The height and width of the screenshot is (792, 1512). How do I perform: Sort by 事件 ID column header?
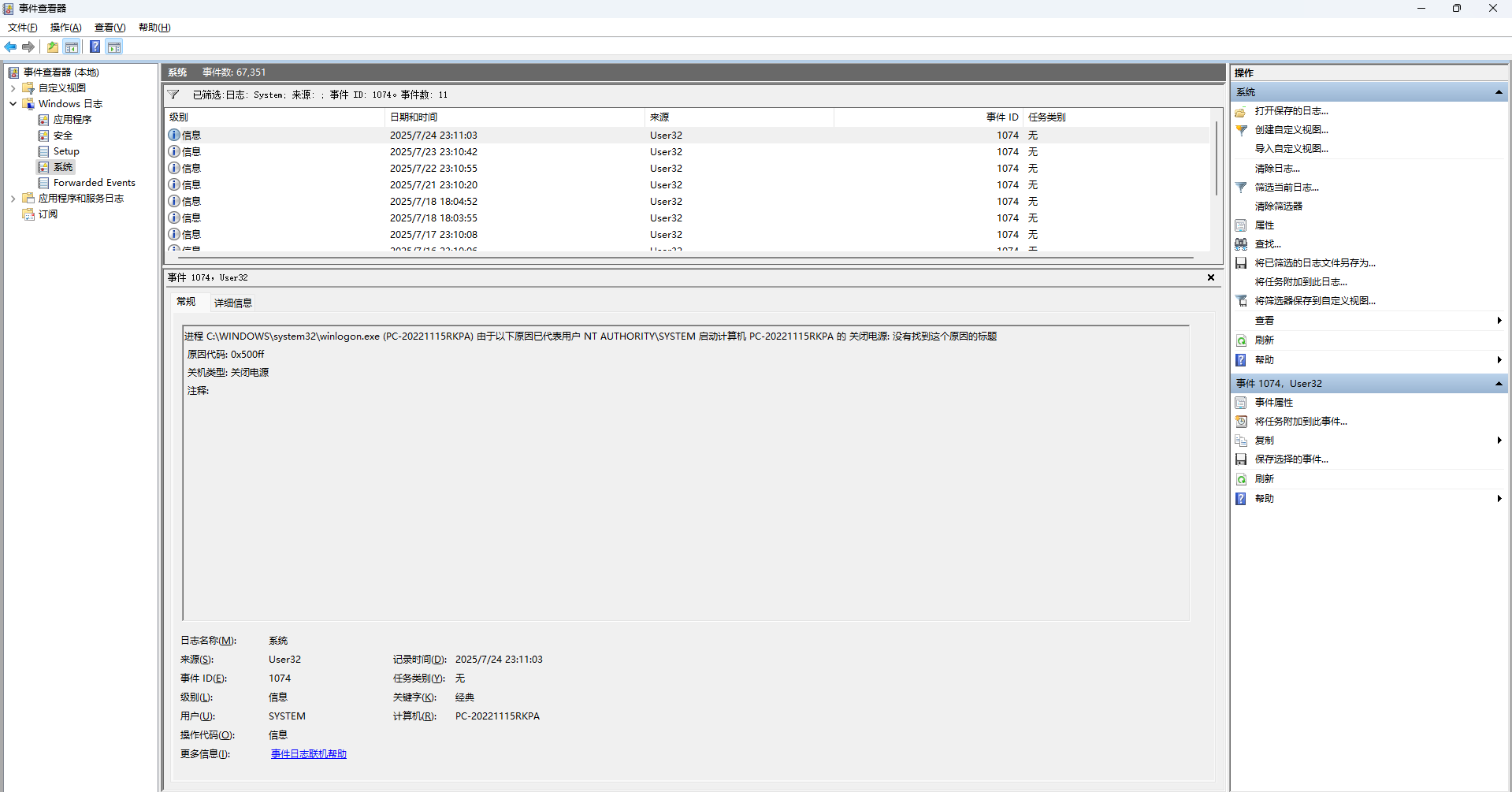928,117
